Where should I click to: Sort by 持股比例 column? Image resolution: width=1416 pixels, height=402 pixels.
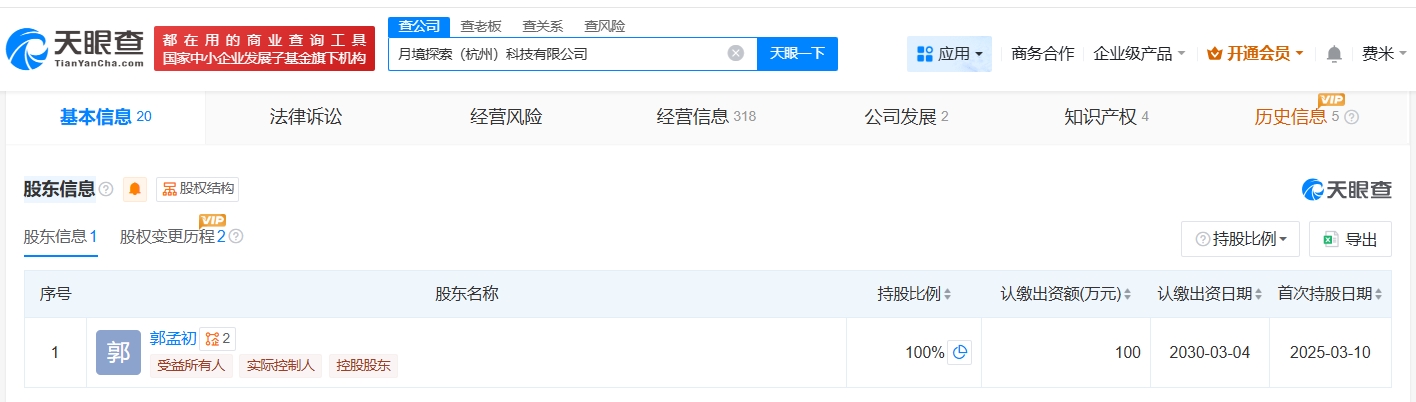(x=947, y=294)
